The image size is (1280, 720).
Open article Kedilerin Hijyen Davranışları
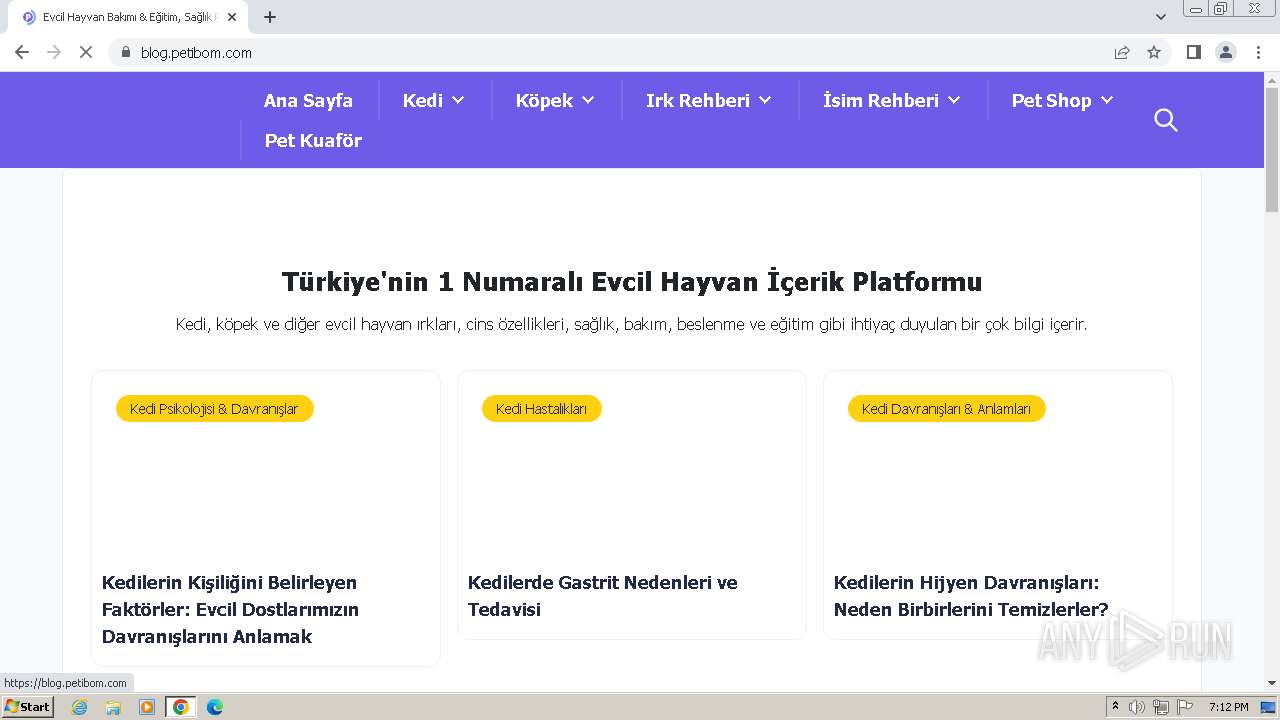[x=971, y=596]
